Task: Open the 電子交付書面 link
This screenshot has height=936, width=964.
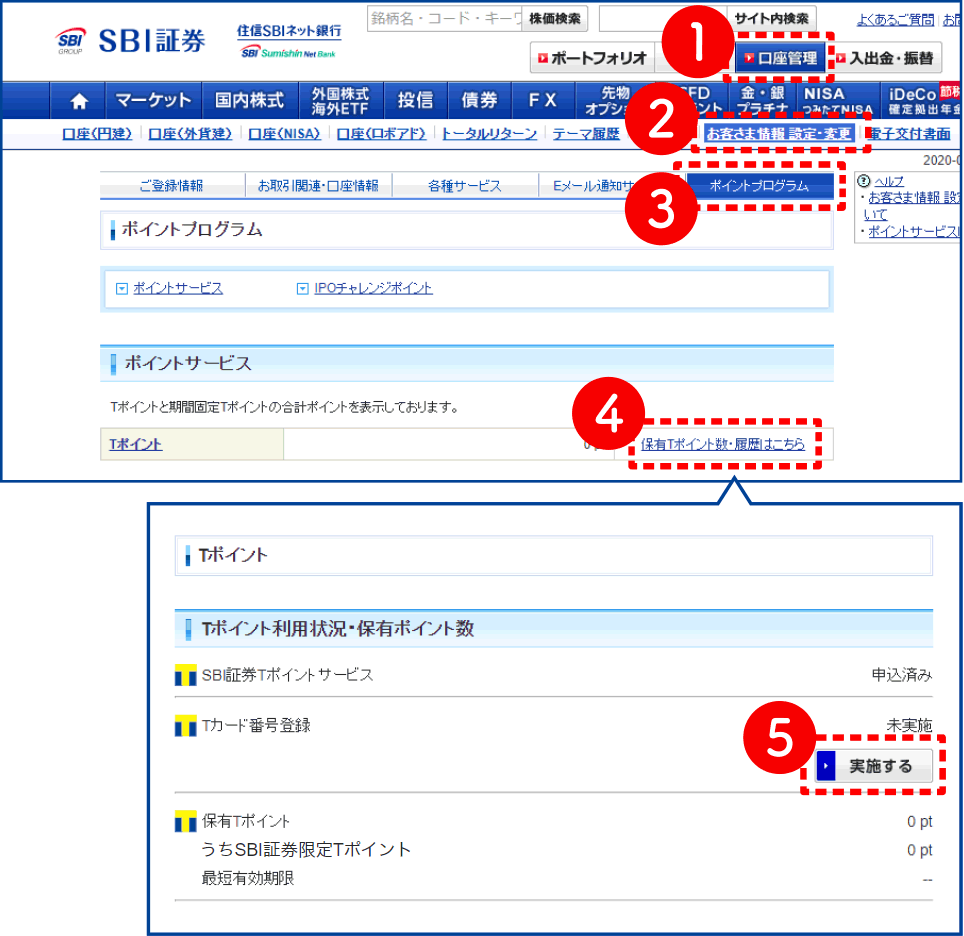Action: [909, 133]
